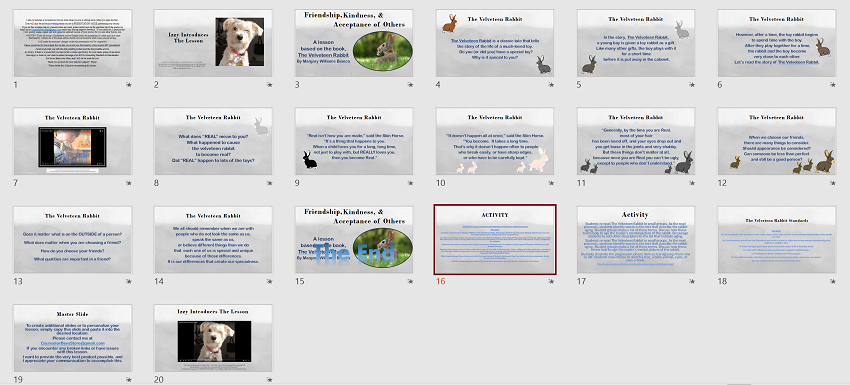Viewport: 850px width, 385px height.
Task: Click animation star icon under slide 12
Action: [833, 183]
